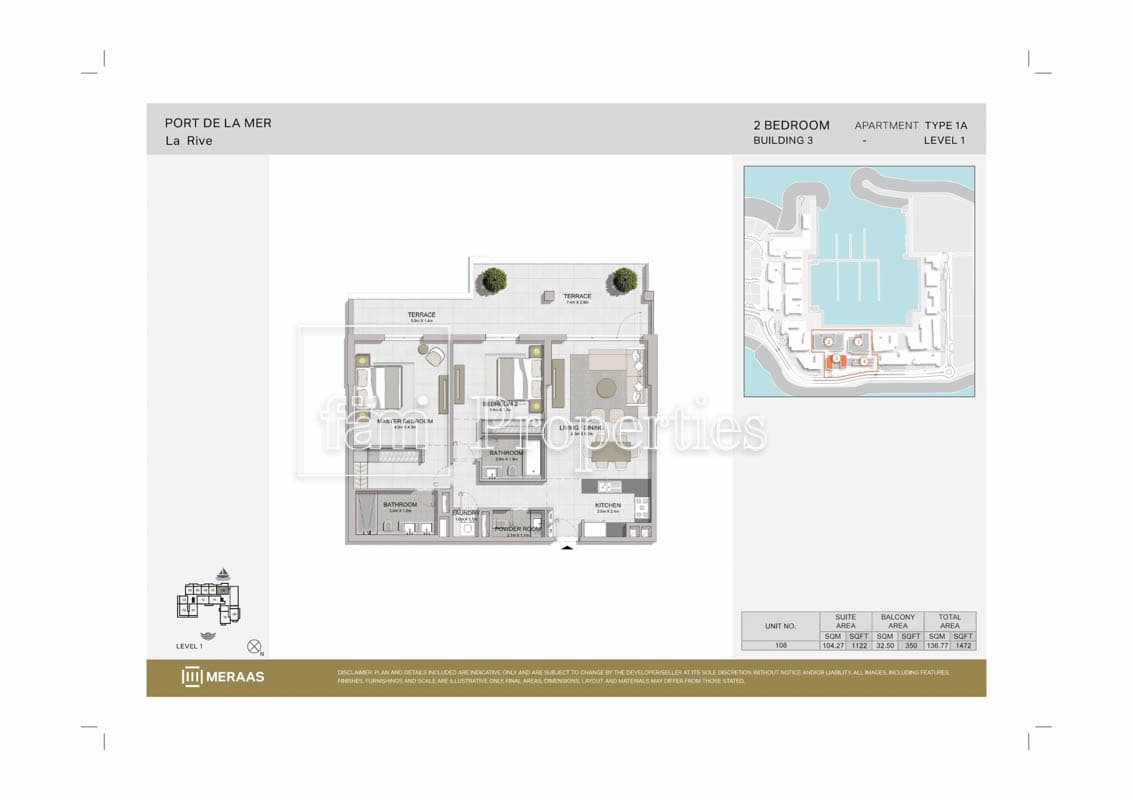Click the '350' balcony SQFT cell

(x=910, y=645)
